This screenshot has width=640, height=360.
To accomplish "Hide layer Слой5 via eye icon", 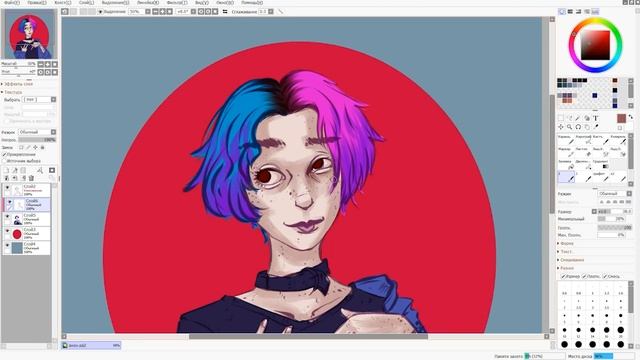I will click(7, 216).
